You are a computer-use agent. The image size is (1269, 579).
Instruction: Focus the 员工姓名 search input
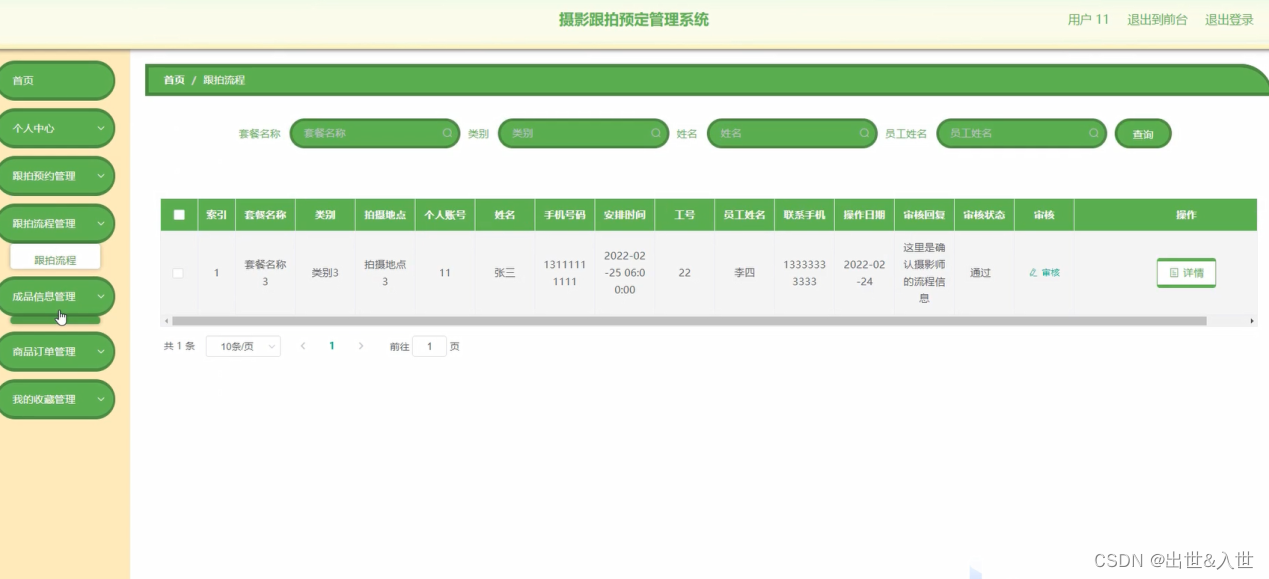pos(1021,133)
